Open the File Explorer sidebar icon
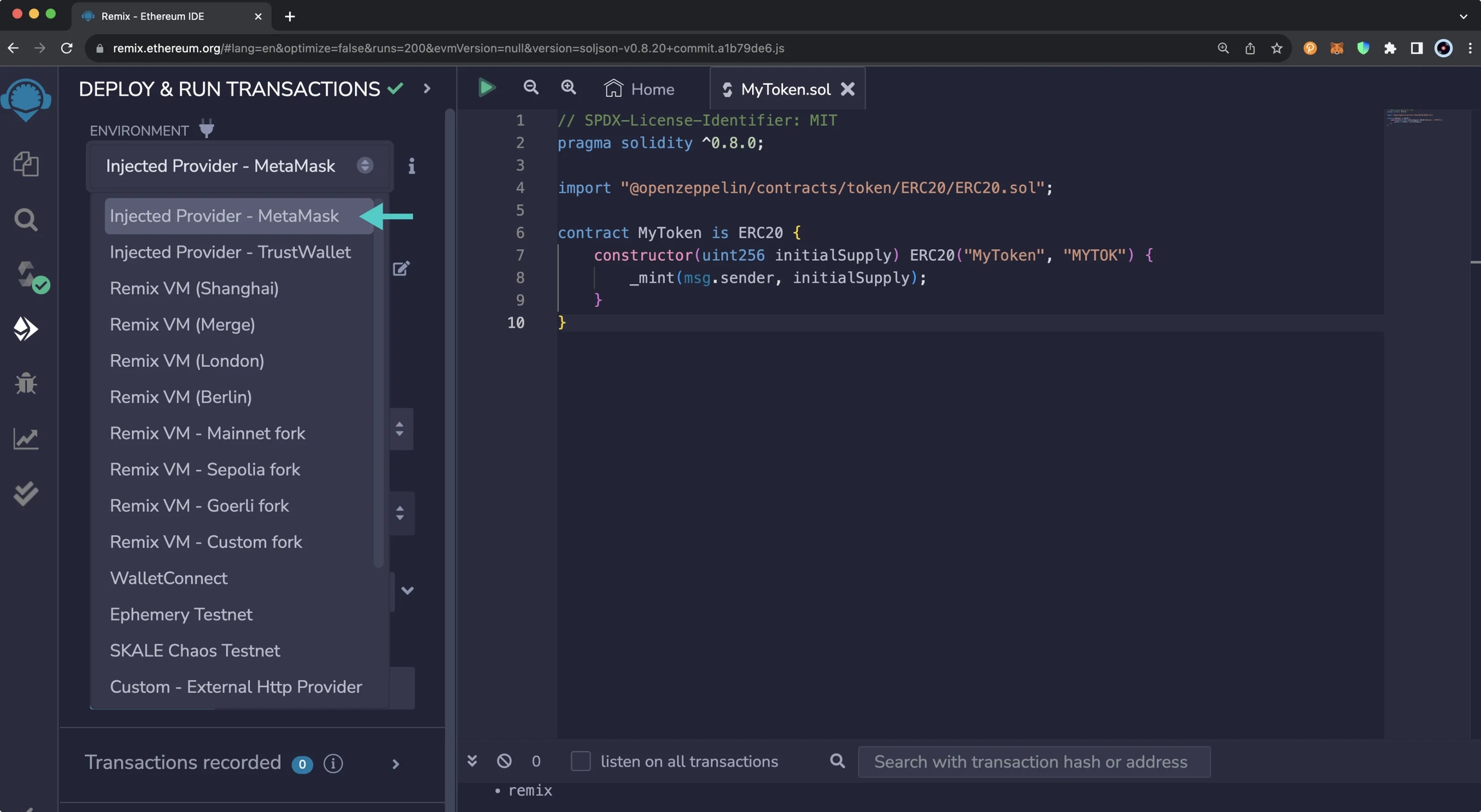The image size is (1481, 812). 26,164
